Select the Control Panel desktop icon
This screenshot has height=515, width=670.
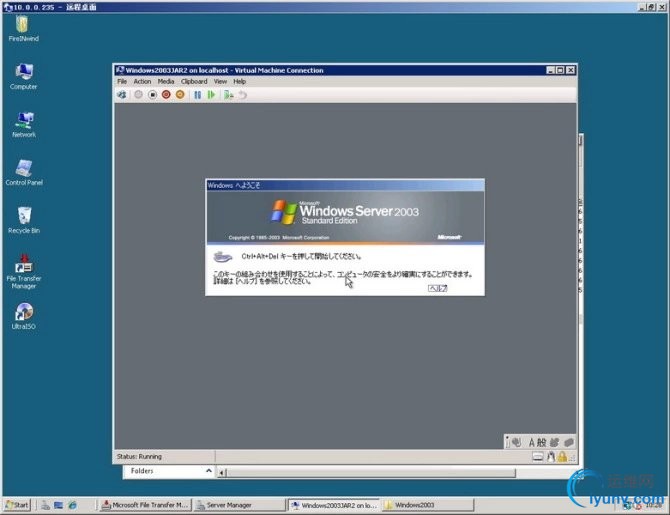pyautogui.click(x=24, y=173)
